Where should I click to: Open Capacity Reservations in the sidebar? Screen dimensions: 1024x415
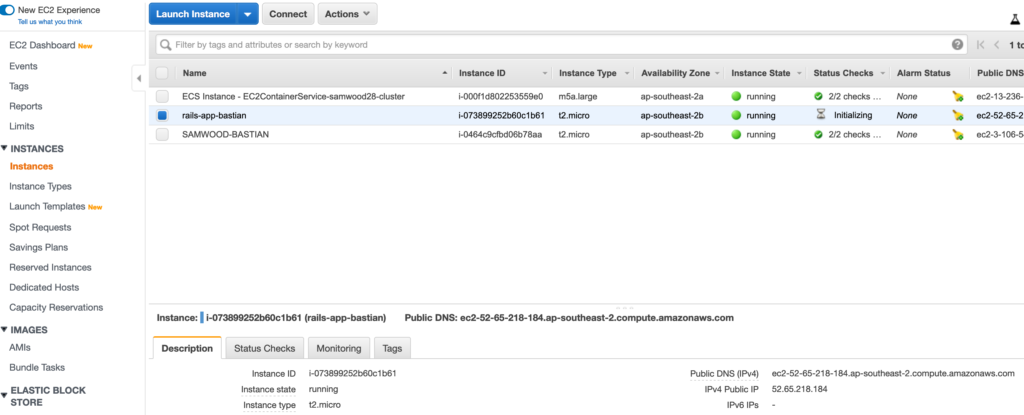[56, 307]
